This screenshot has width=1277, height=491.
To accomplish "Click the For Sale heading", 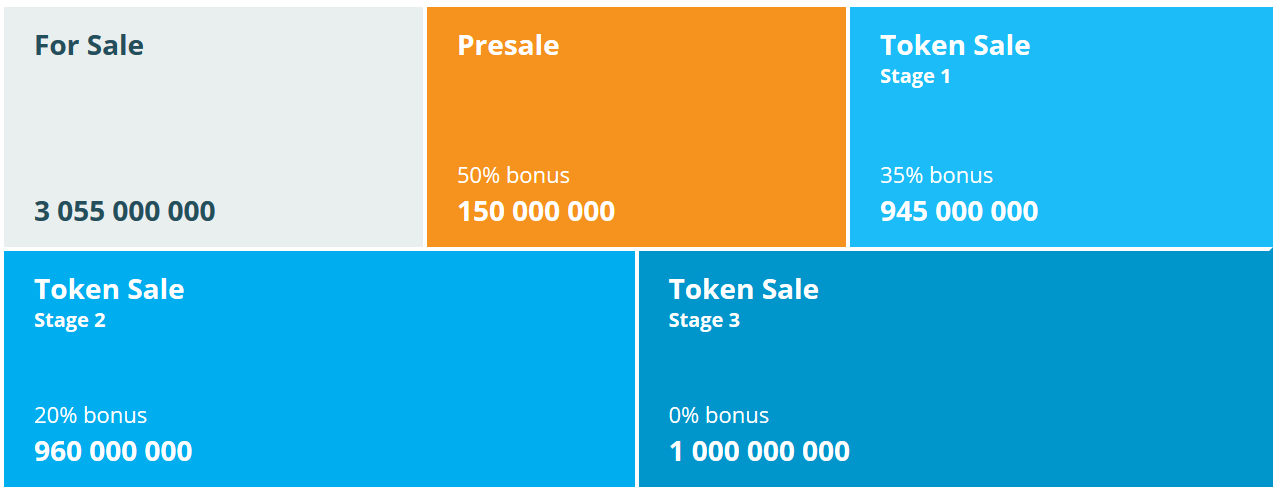I will tap(89, 45).
